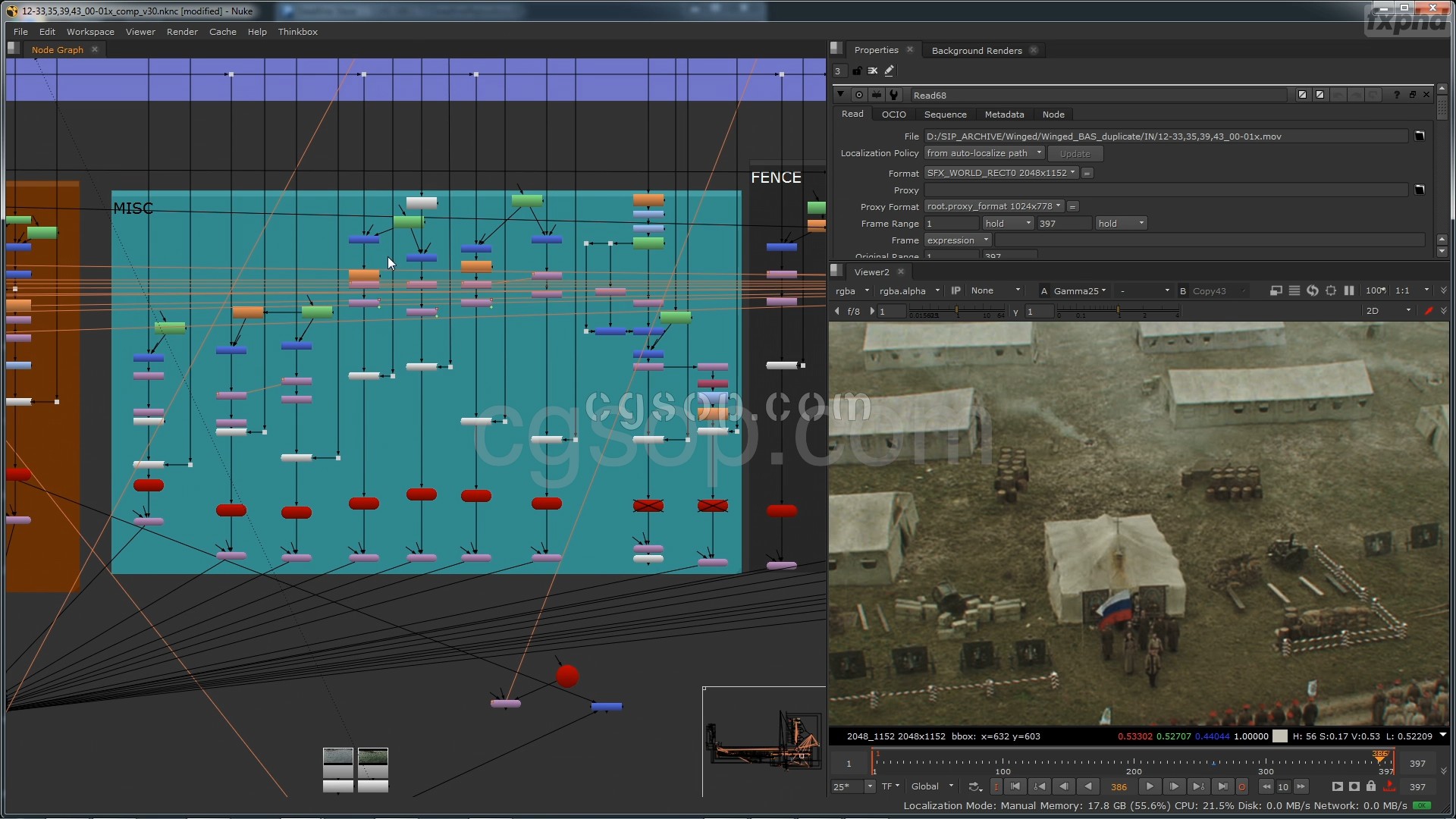
Task: Toggle the properties panel lock icon
Action: pyautogui.click(x=857, y=71)
